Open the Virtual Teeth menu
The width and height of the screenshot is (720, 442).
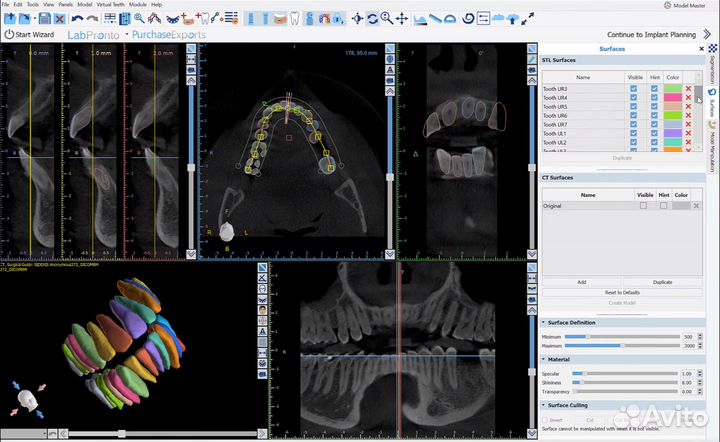111,5
